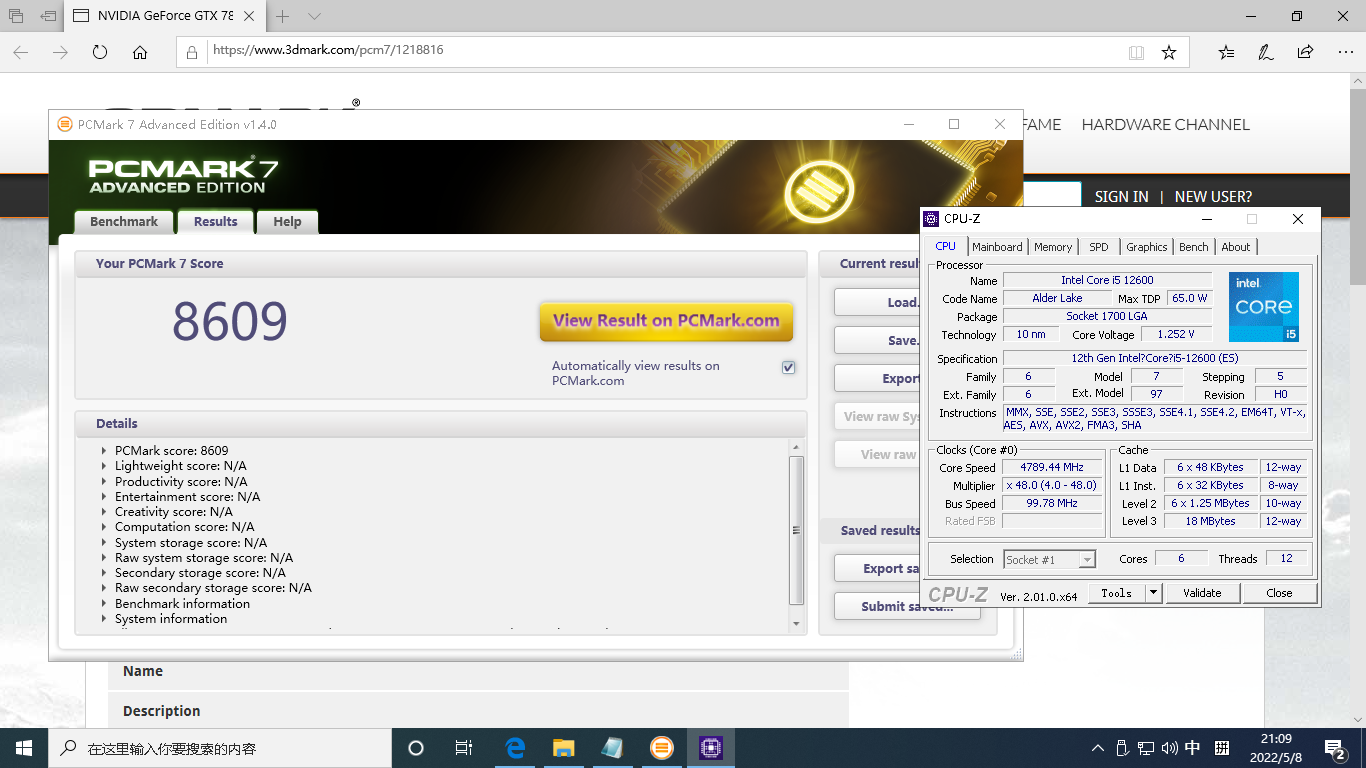
Task: Click the Edge browser back arrow
Action: (x=20, y=52)
